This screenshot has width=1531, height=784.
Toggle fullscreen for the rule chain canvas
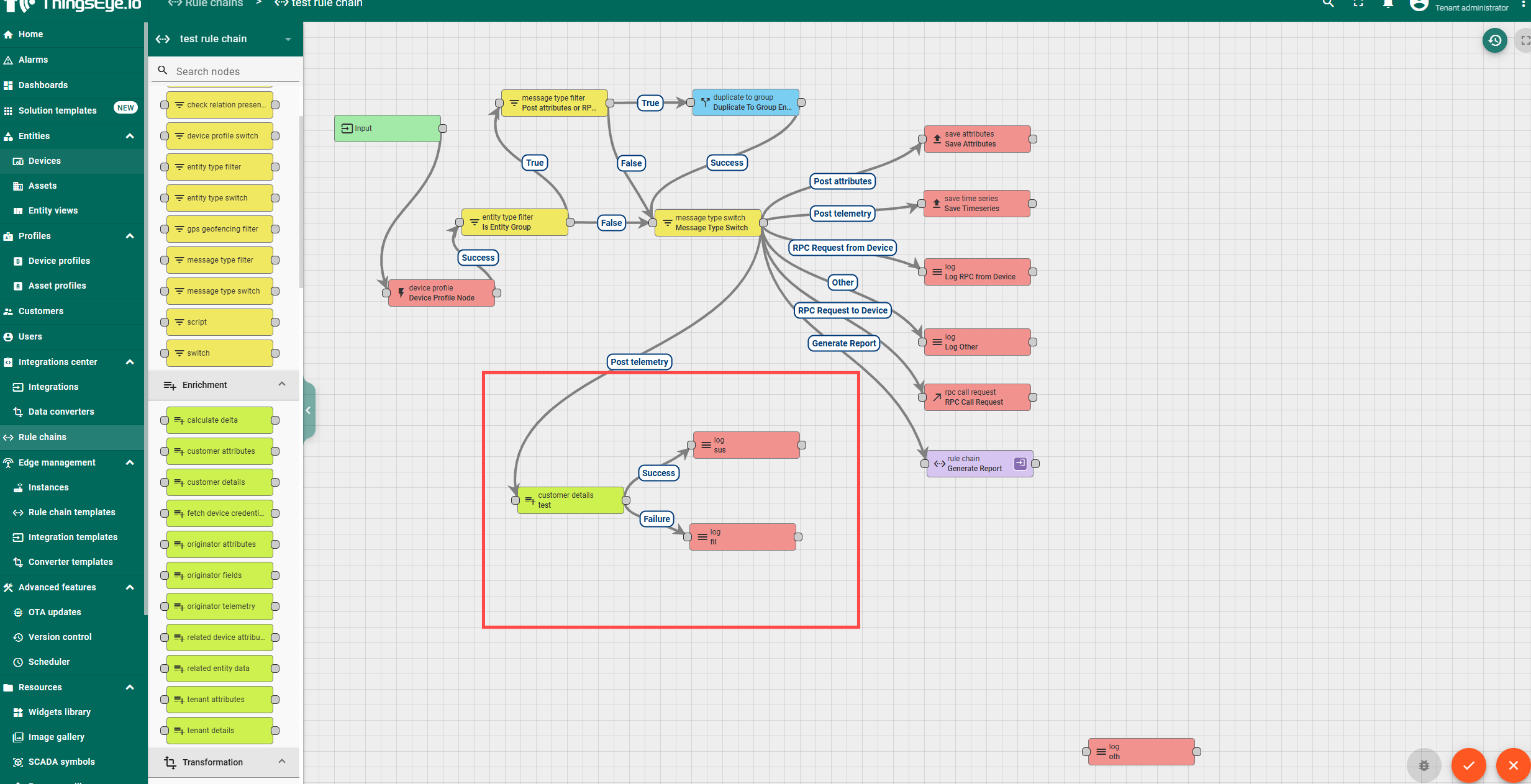[x=1524, y=41]
